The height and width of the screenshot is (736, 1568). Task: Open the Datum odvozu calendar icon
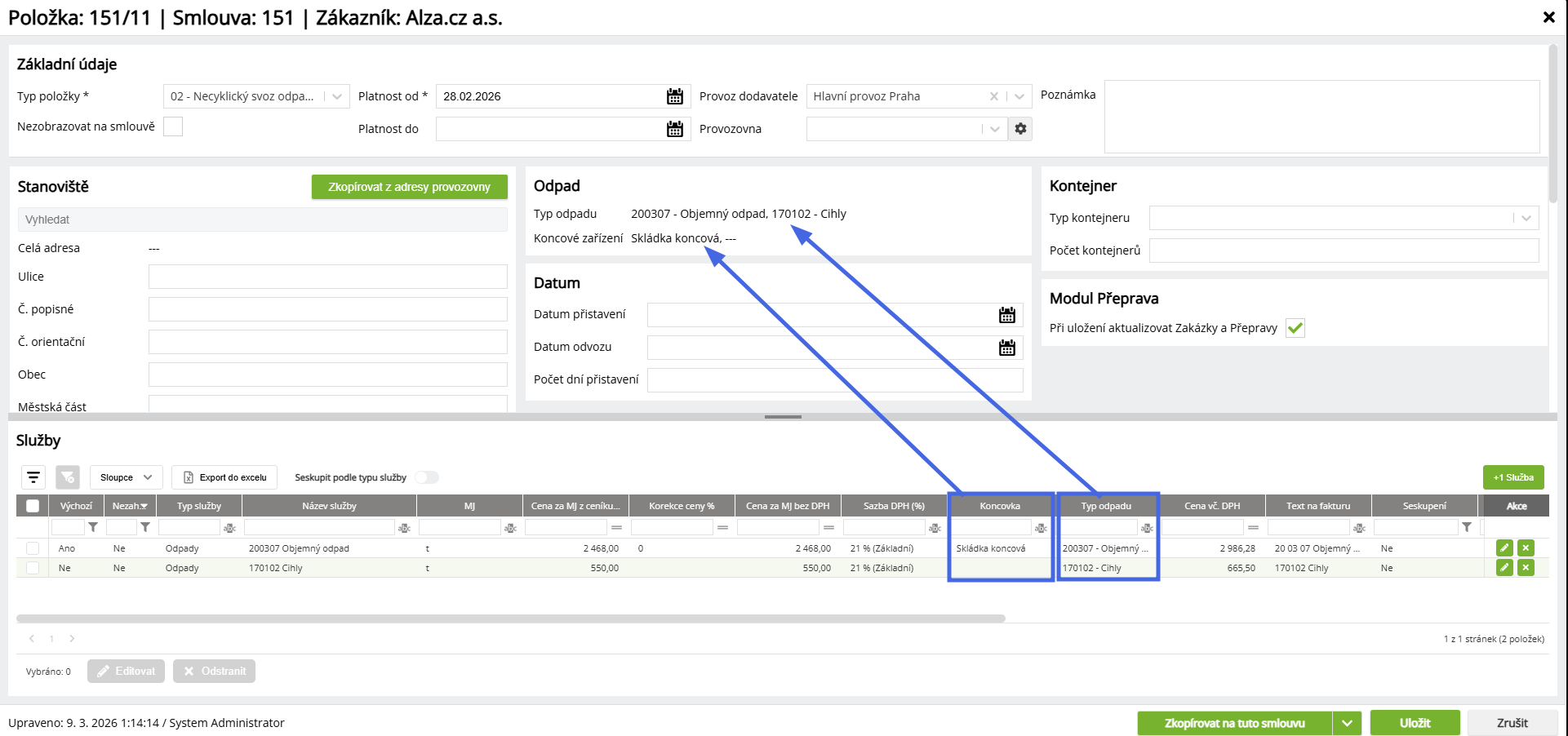pos(1007,348)
